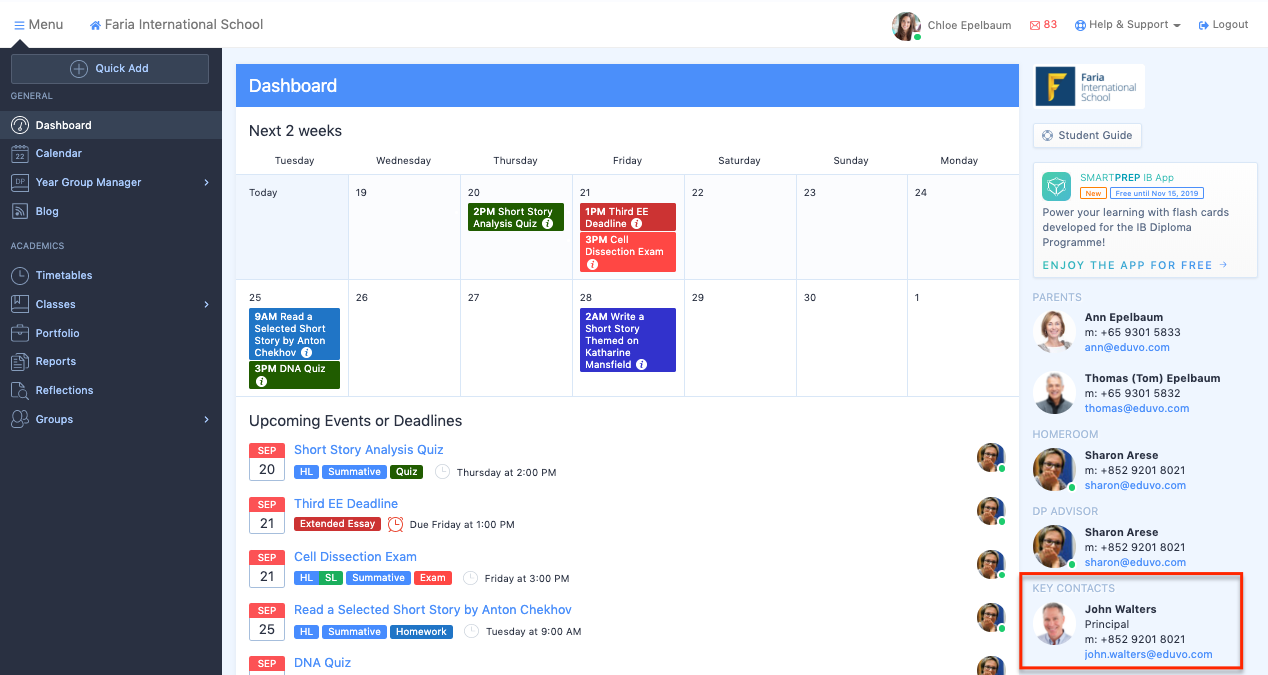Expand the Year Group Manager submenu
This screenshot has width=1268, height=675.
tap(206, 183)
